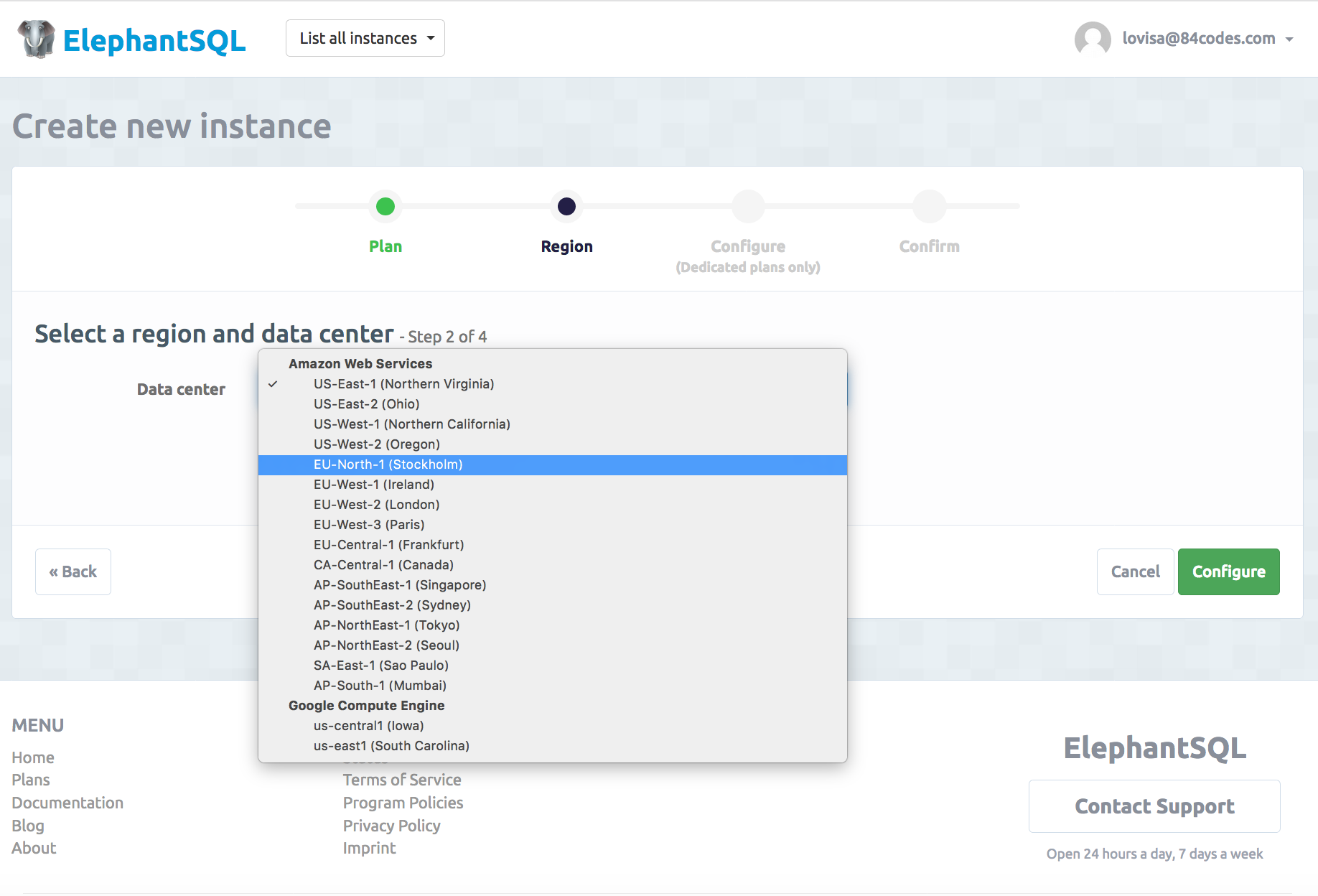Open the Privacy Policy link

click(x=391, y=826)
